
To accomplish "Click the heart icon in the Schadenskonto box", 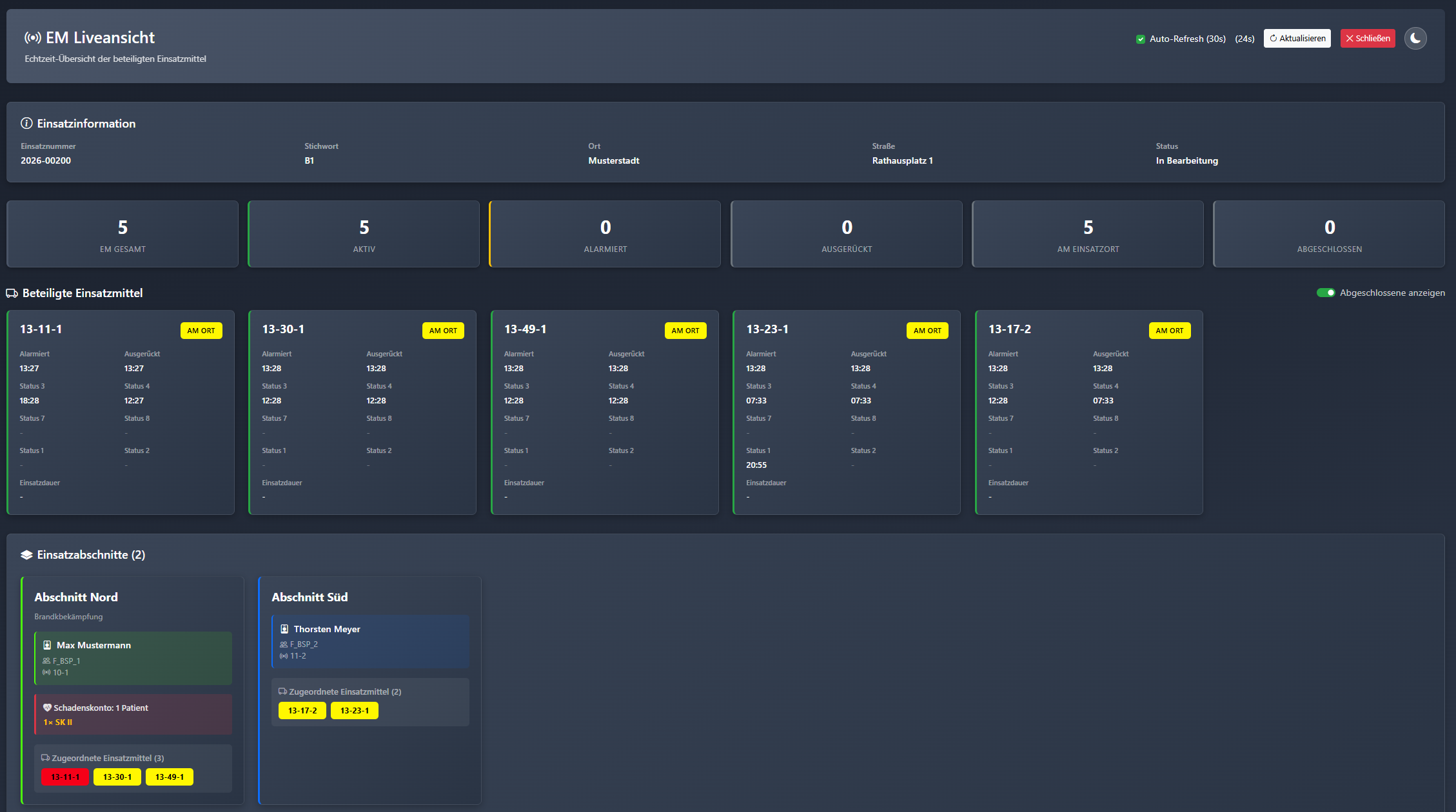I will point(47,708).
